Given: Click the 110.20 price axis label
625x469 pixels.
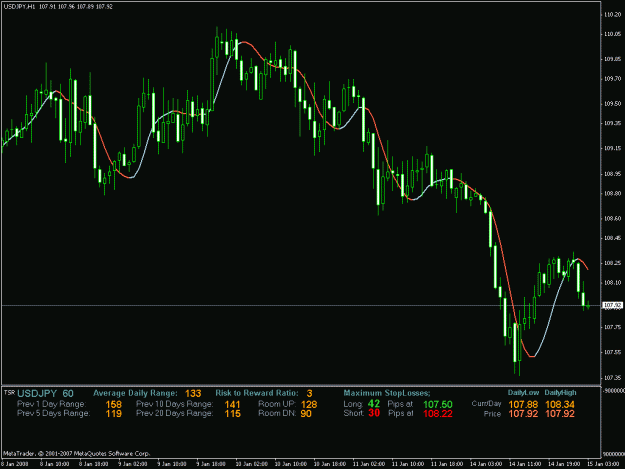Looking at the screenshot, I should click(613, 15).
